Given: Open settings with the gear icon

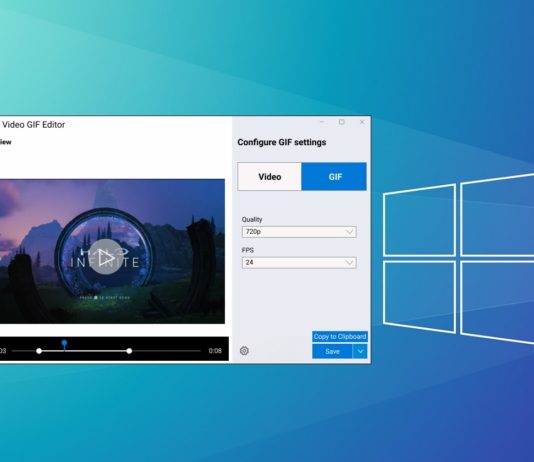Looking at the screenshot, I should tap(244, 351).
